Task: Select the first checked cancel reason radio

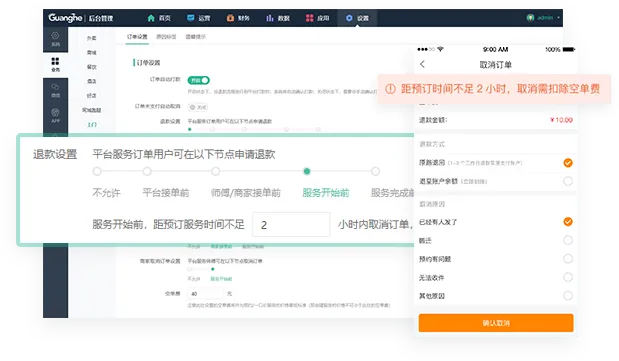Action: pos(568,222)
